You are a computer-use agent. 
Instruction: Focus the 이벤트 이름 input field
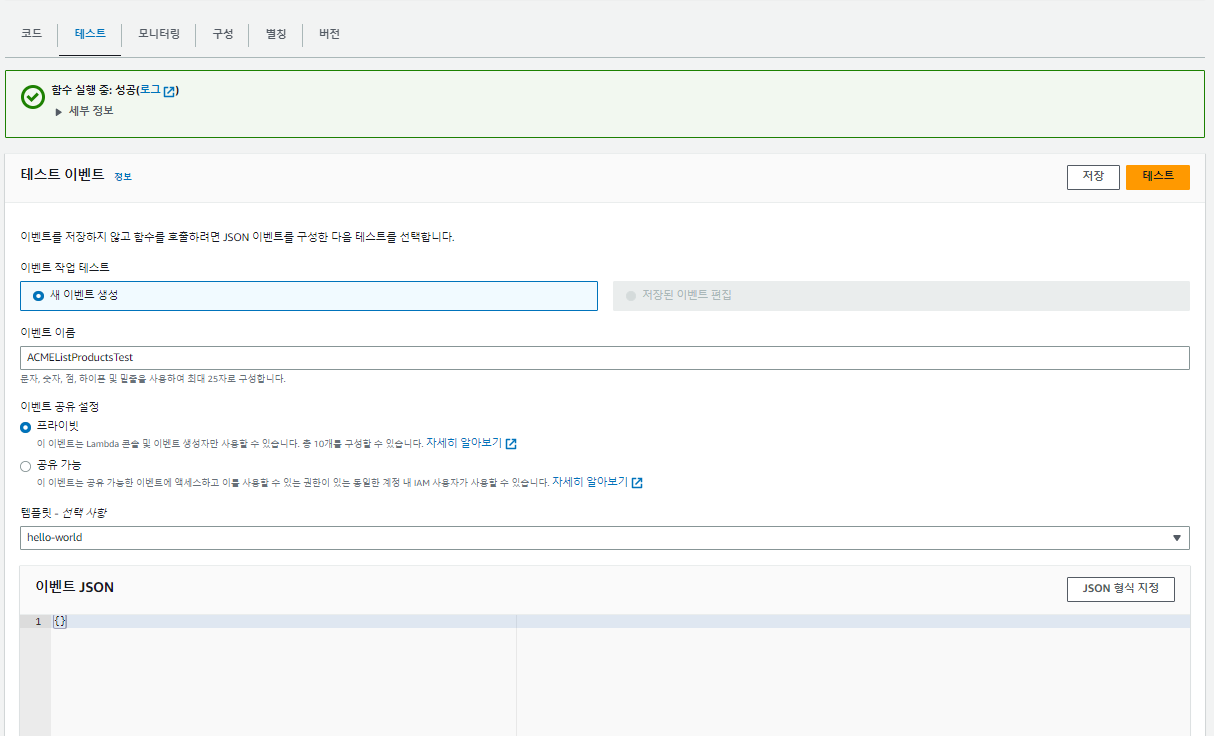coord(605,358)
